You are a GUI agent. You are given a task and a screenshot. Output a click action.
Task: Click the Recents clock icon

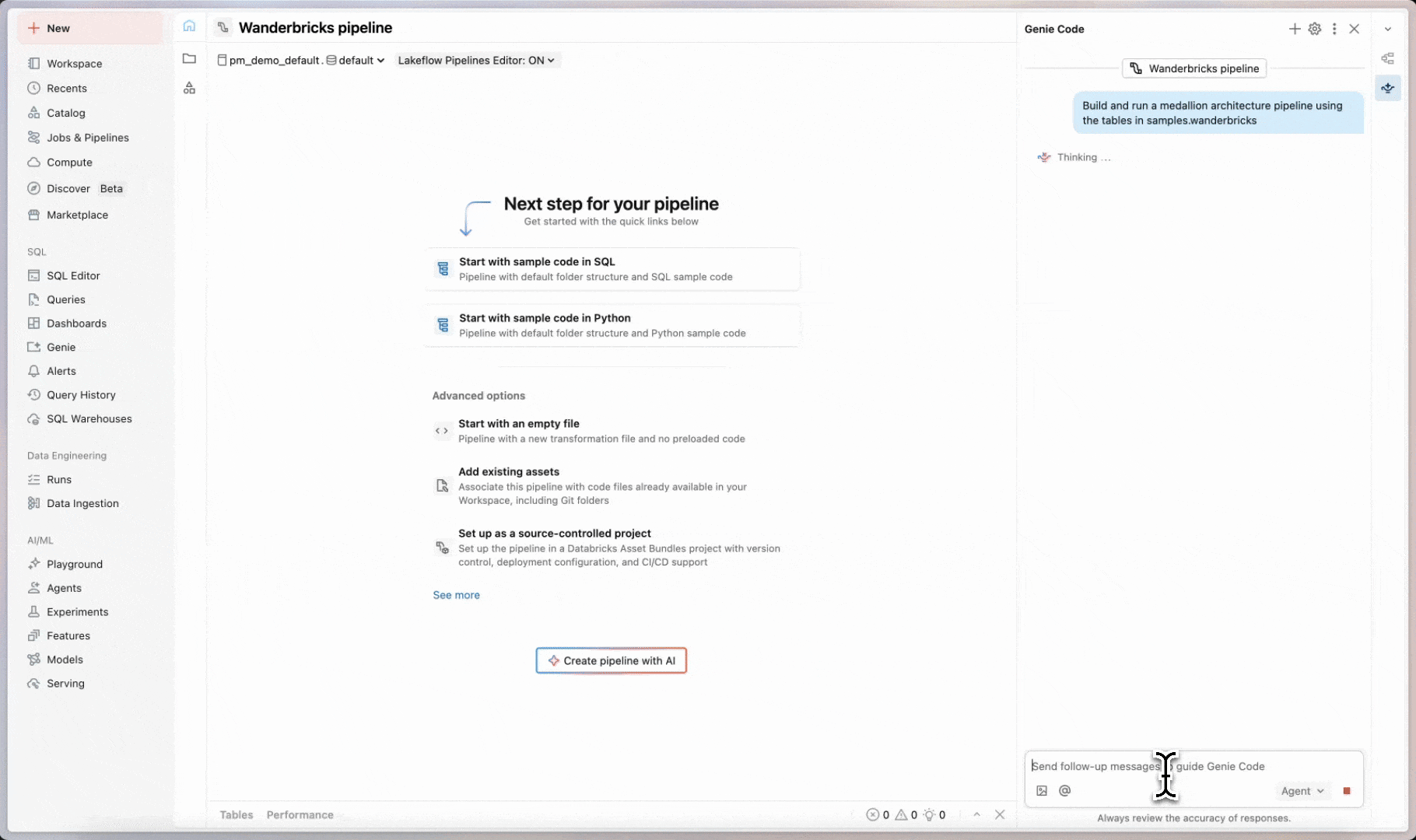[33, 88]
